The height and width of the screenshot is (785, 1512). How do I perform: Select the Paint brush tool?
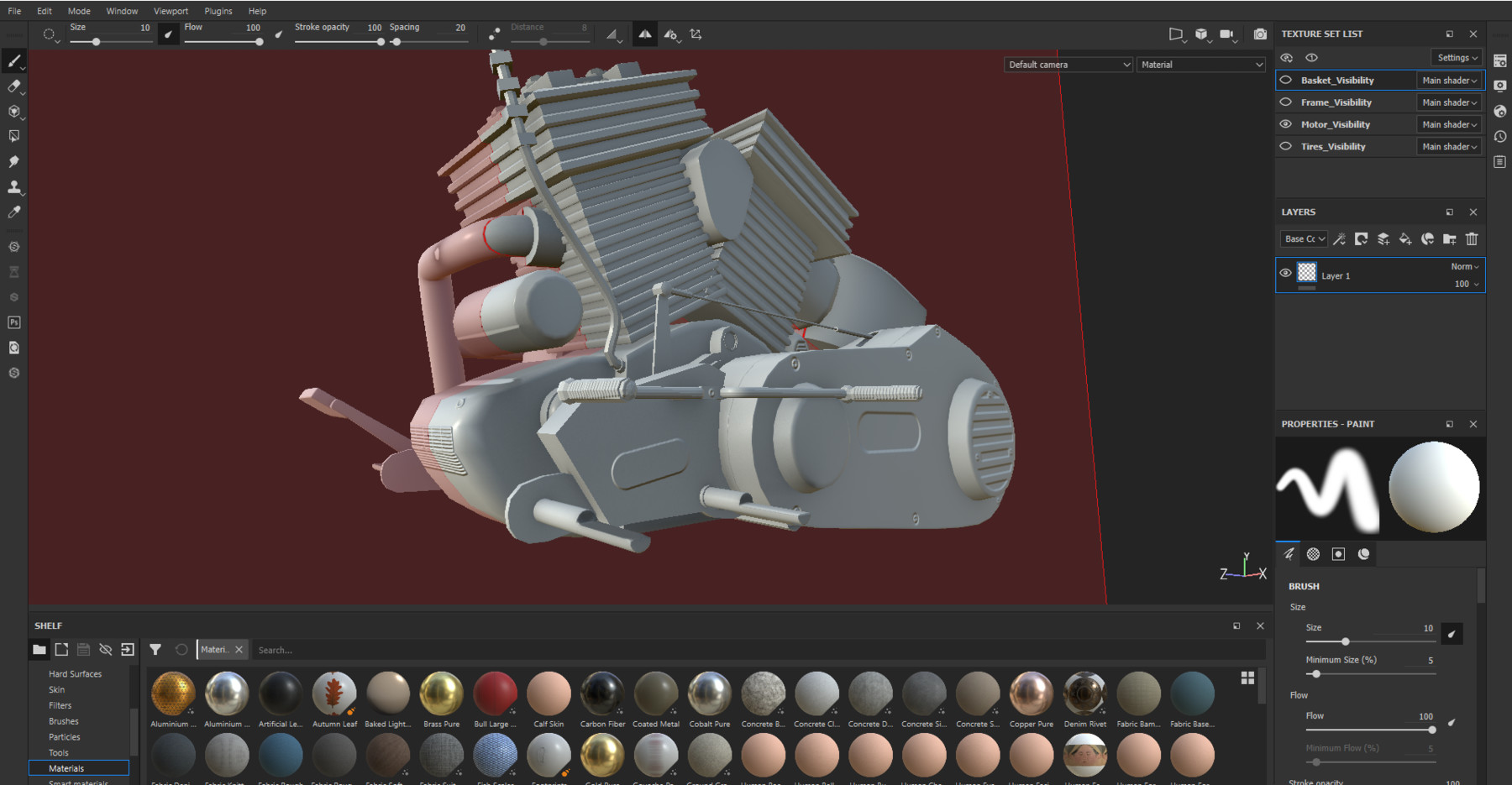14,60
